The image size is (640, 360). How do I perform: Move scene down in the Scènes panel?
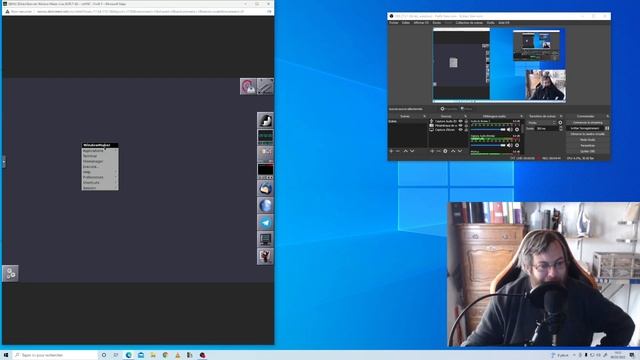412,151
